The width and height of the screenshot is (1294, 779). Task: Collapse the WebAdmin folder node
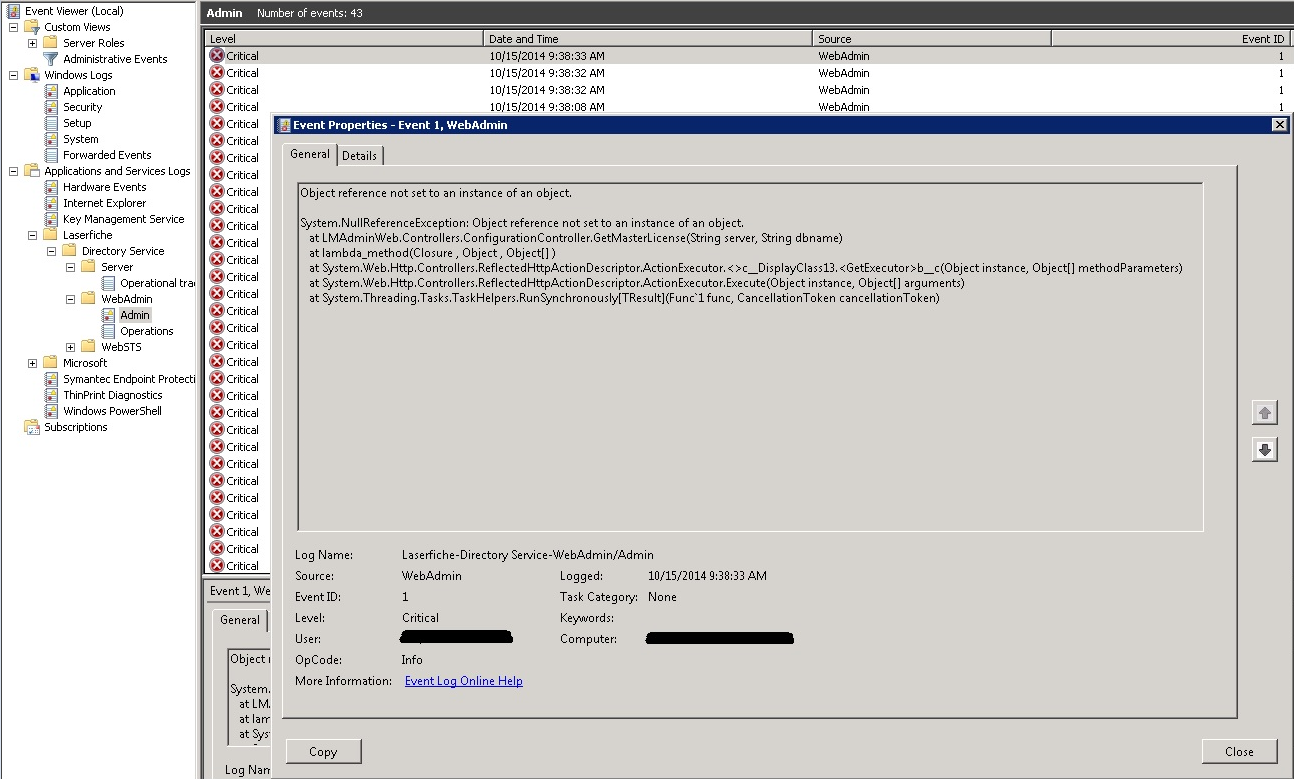coord(70,299)
